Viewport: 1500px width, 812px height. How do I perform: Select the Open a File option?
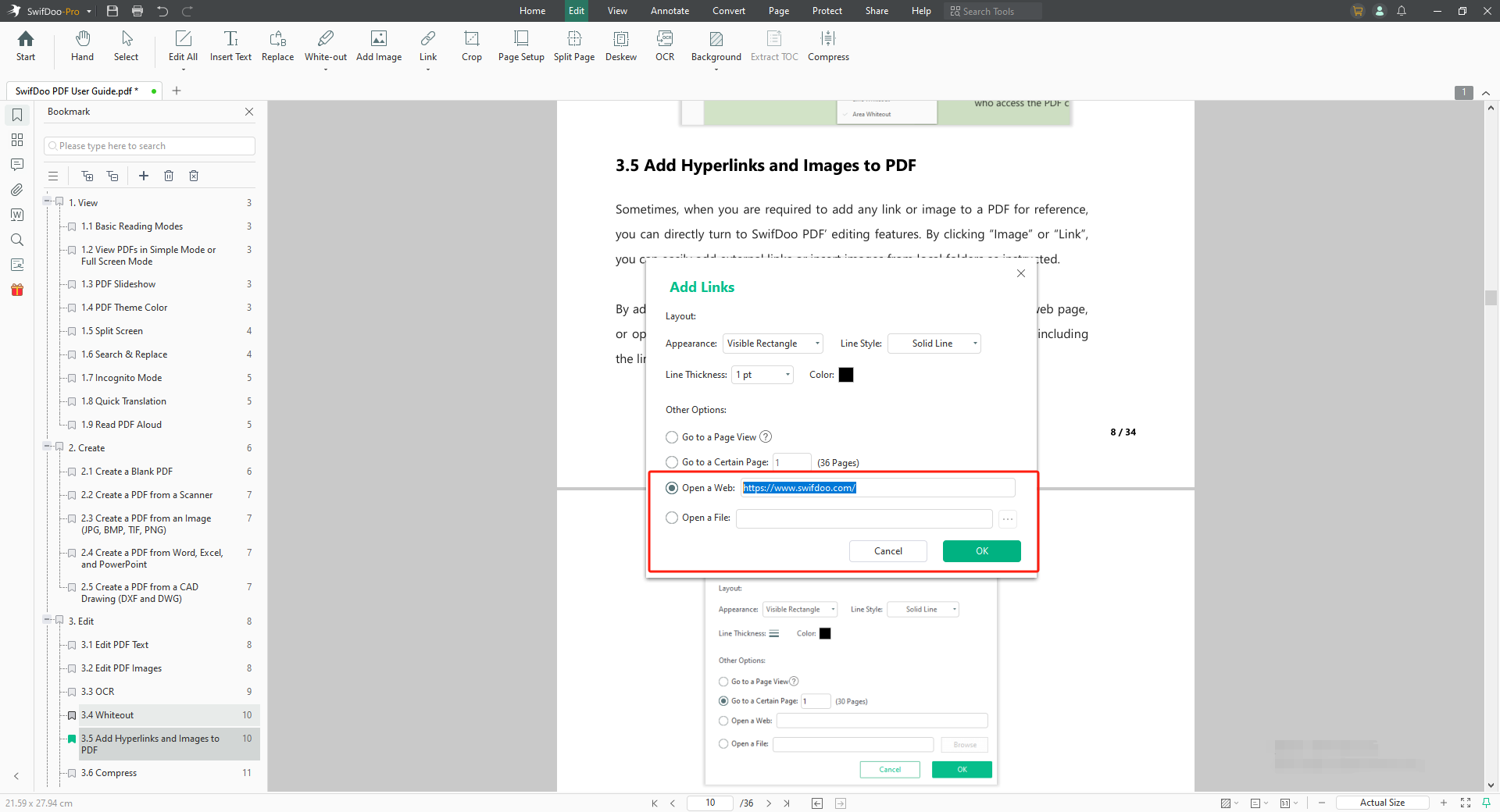coord(672,518)
